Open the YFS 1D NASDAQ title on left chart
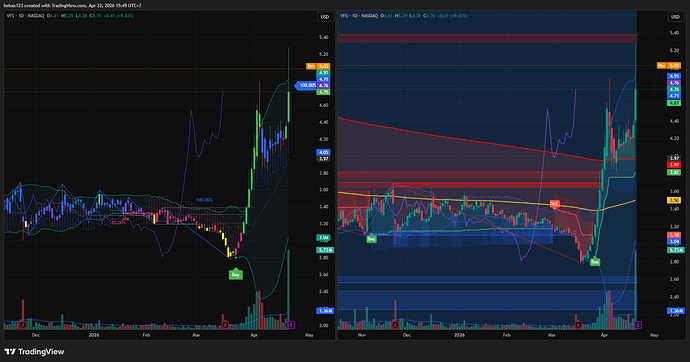690x362 pixels. click(25, 16)
